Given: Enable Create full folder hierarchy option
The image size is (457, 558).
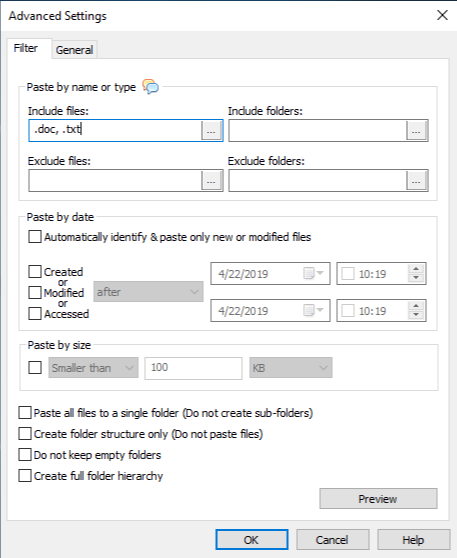Looking at the screenshot, I should 25,476.
